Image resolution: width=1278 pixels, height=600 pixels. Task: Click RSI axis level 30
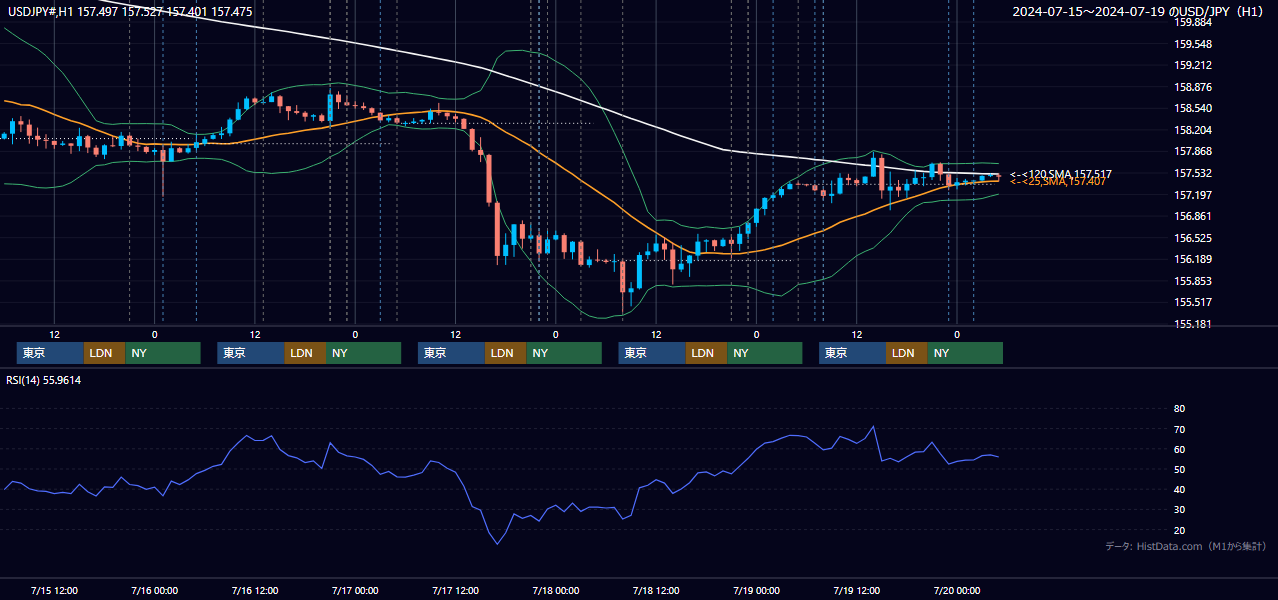coord(1179,510)
